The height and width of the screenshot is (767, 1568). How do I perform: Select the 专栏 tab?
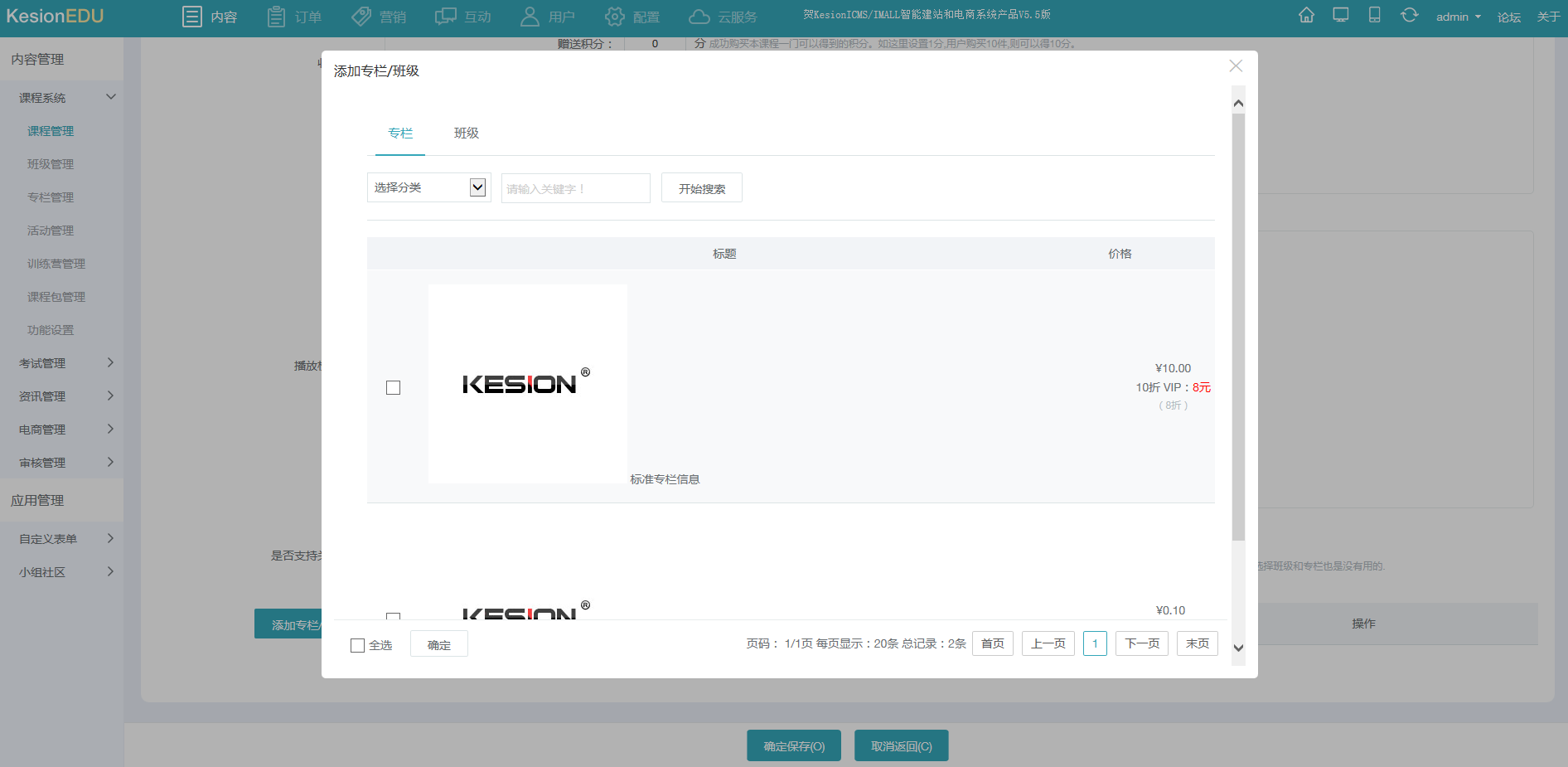click(x=400, y=133)
